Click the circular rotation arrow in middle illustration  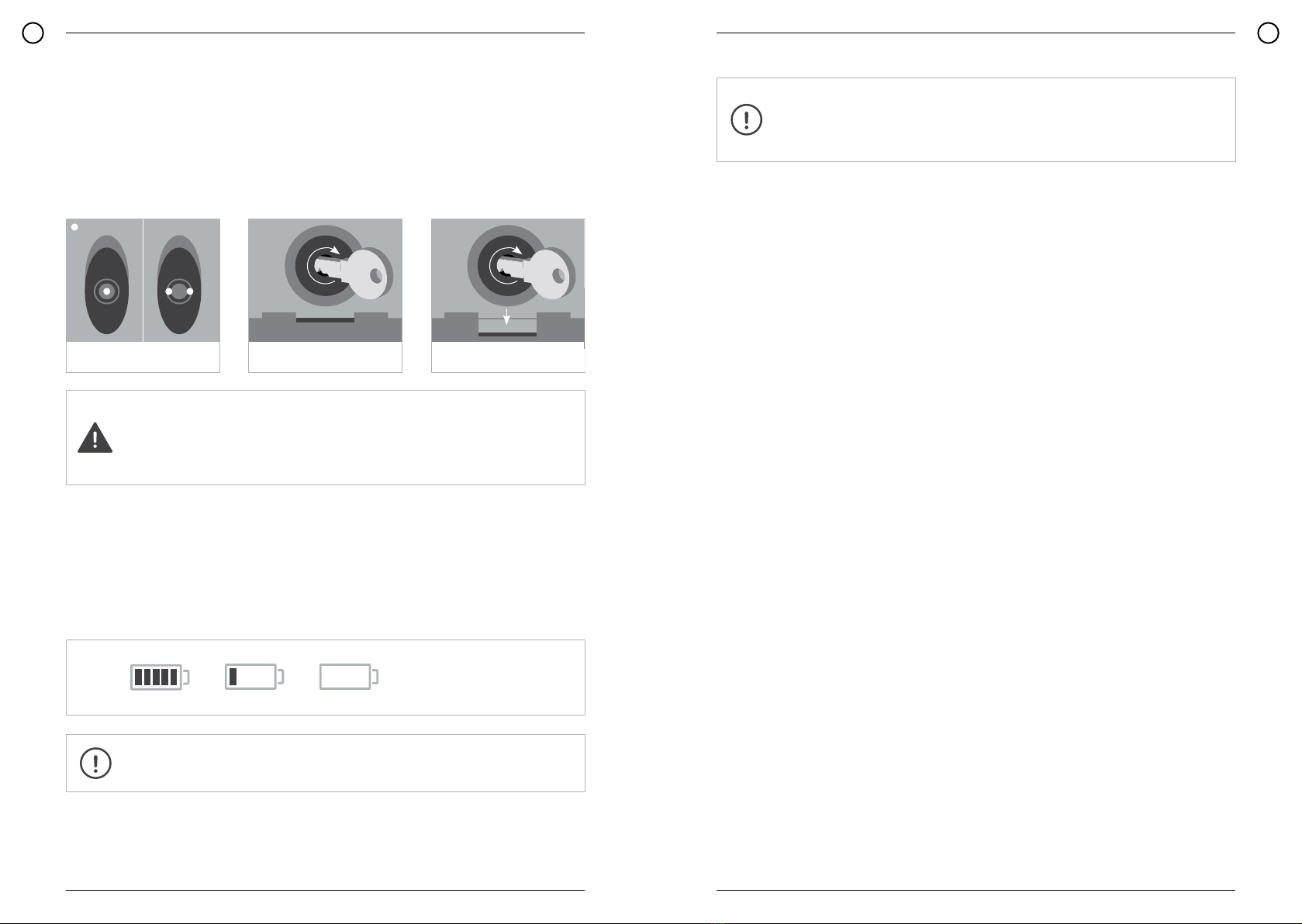323,266
